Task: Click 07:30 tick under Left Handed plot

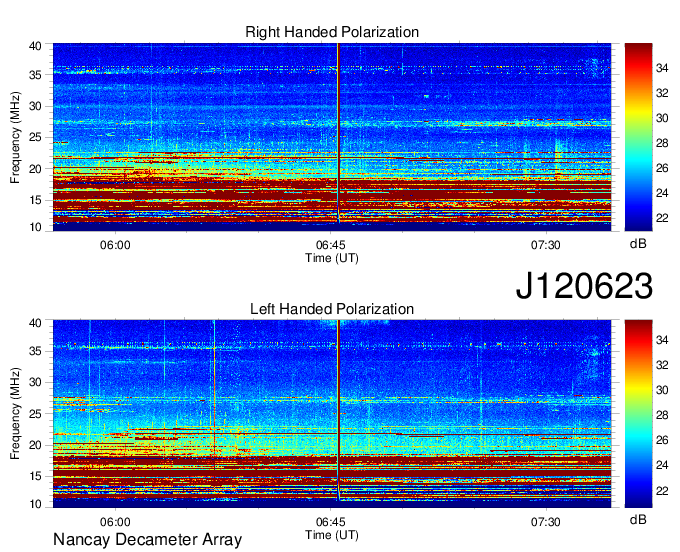Action: pos(546,522)
